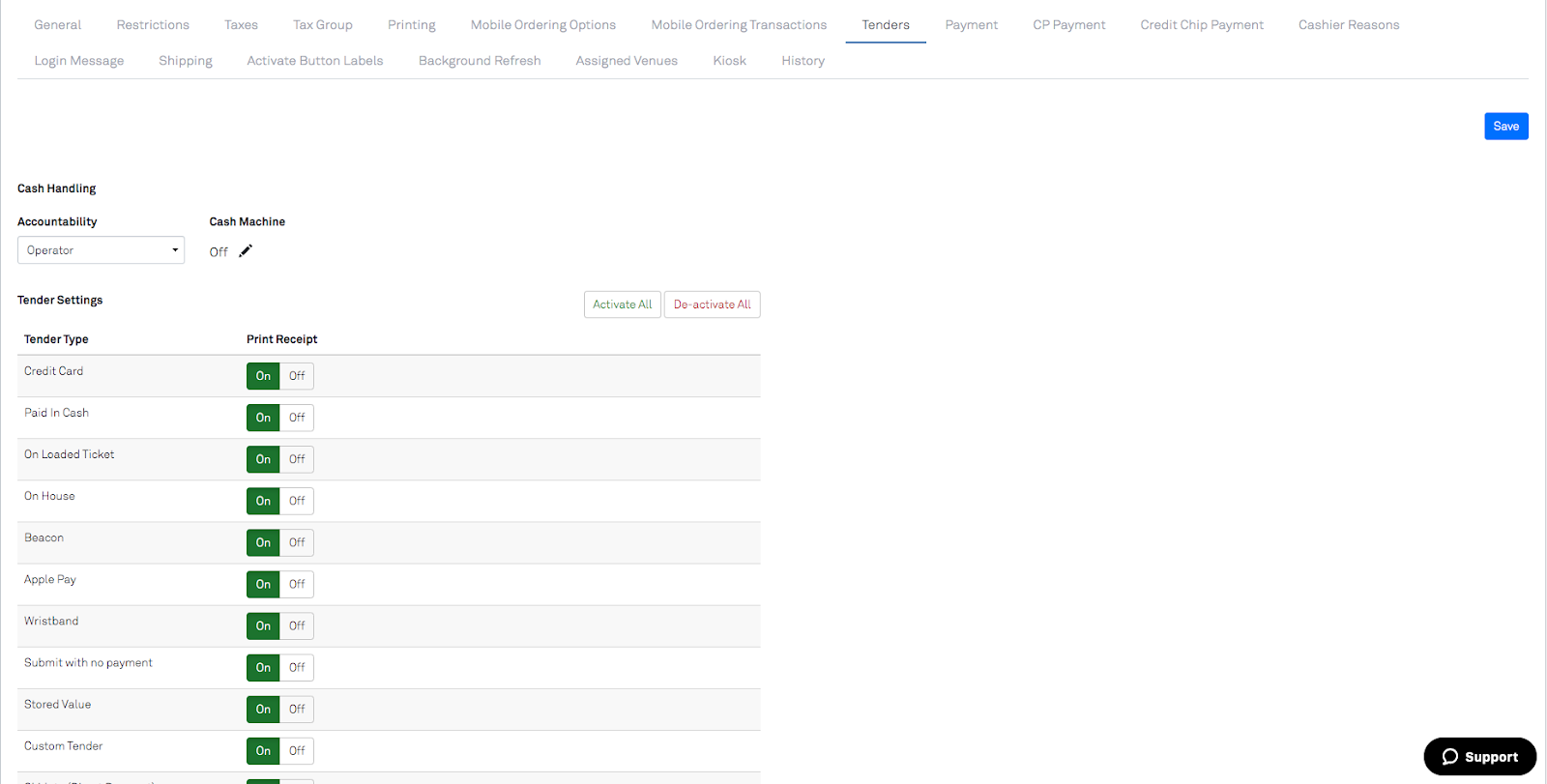The width and height of the screenshot is (1547, 784).
Task: Set Wristband print receipt to Off
Action: [297, 625]
